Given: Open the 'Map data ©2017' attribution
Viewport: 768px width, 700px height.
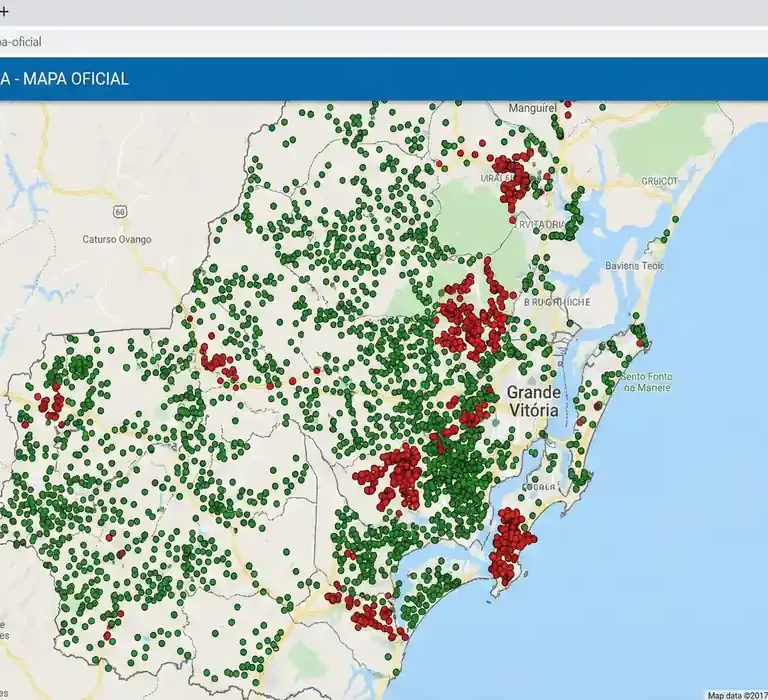Looking at the screenshot, I should point(738,695).
